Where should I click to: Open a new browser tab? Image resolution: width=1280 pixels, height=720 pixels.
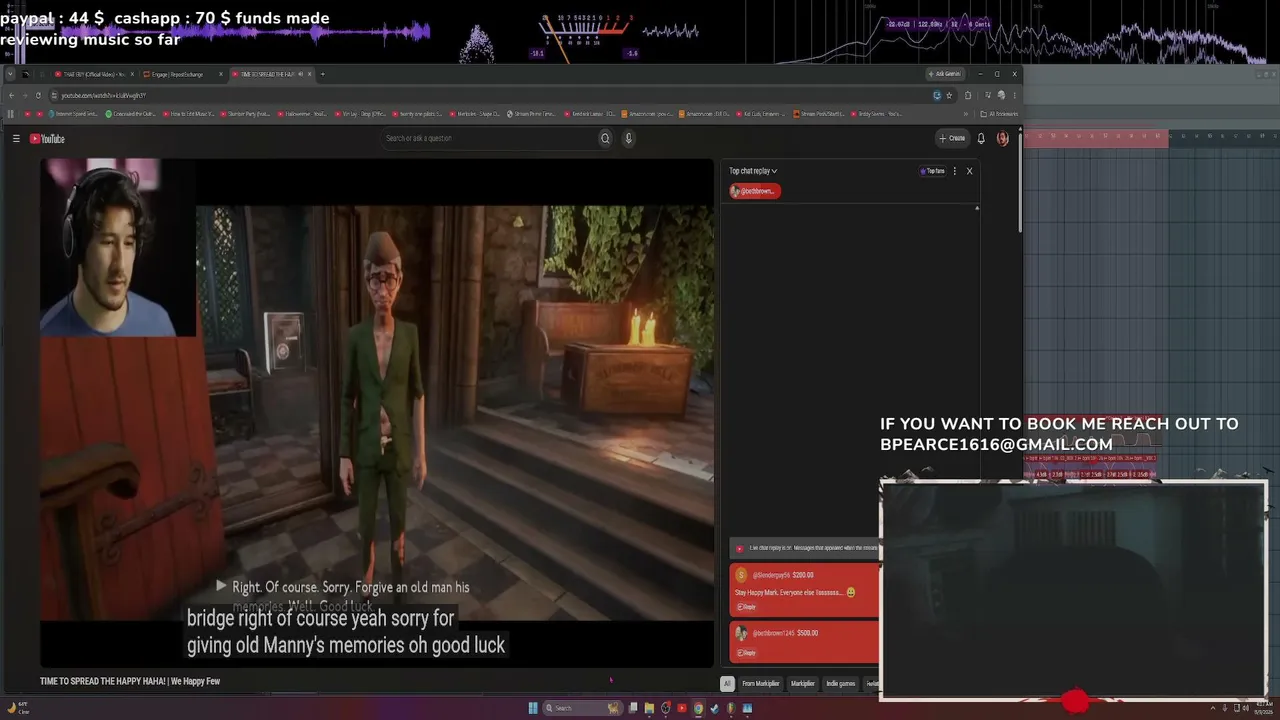(322, 74)
